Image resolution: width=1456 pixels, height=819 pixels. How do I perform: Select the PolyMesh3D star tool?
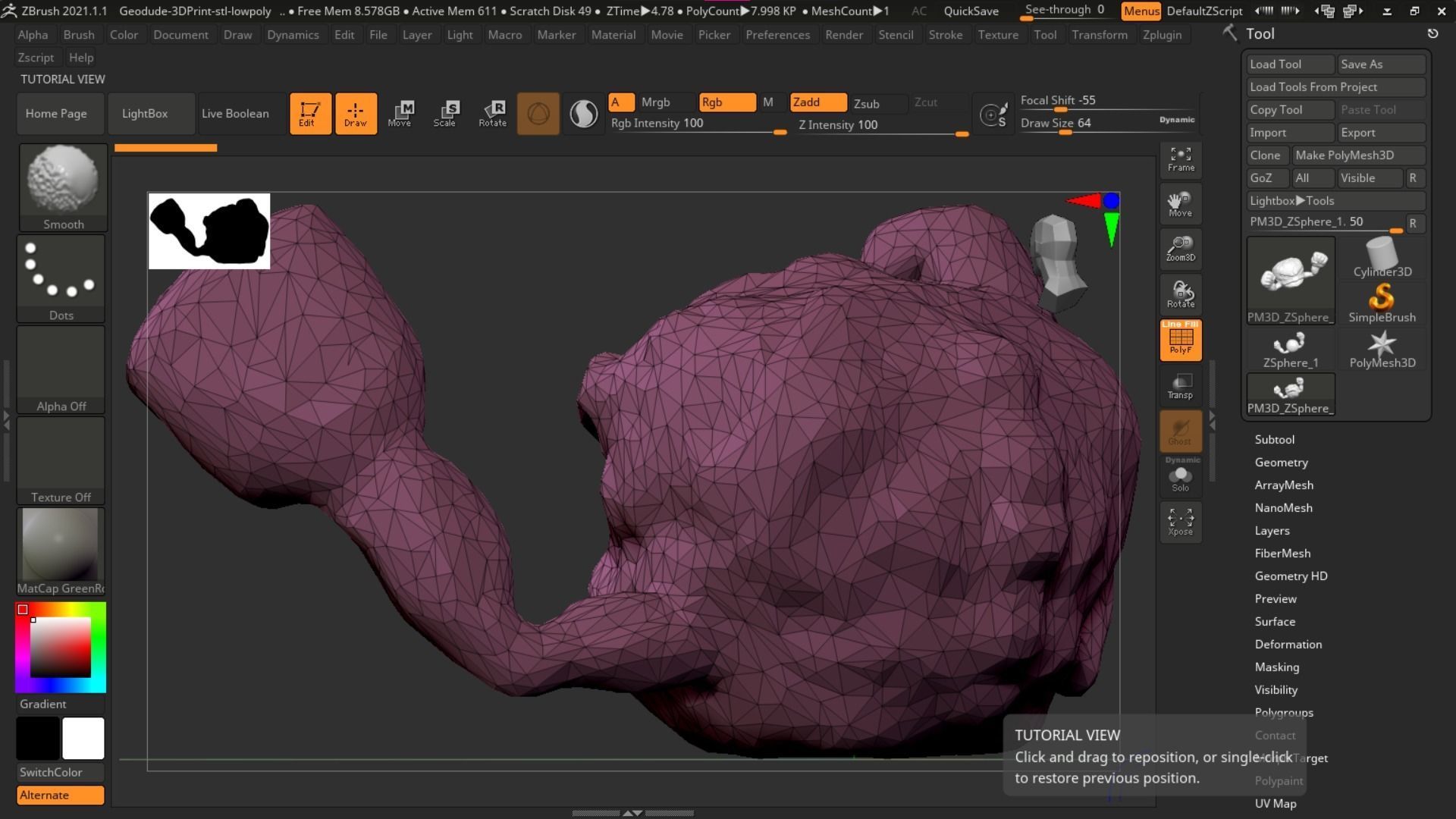click(1382, 349)
